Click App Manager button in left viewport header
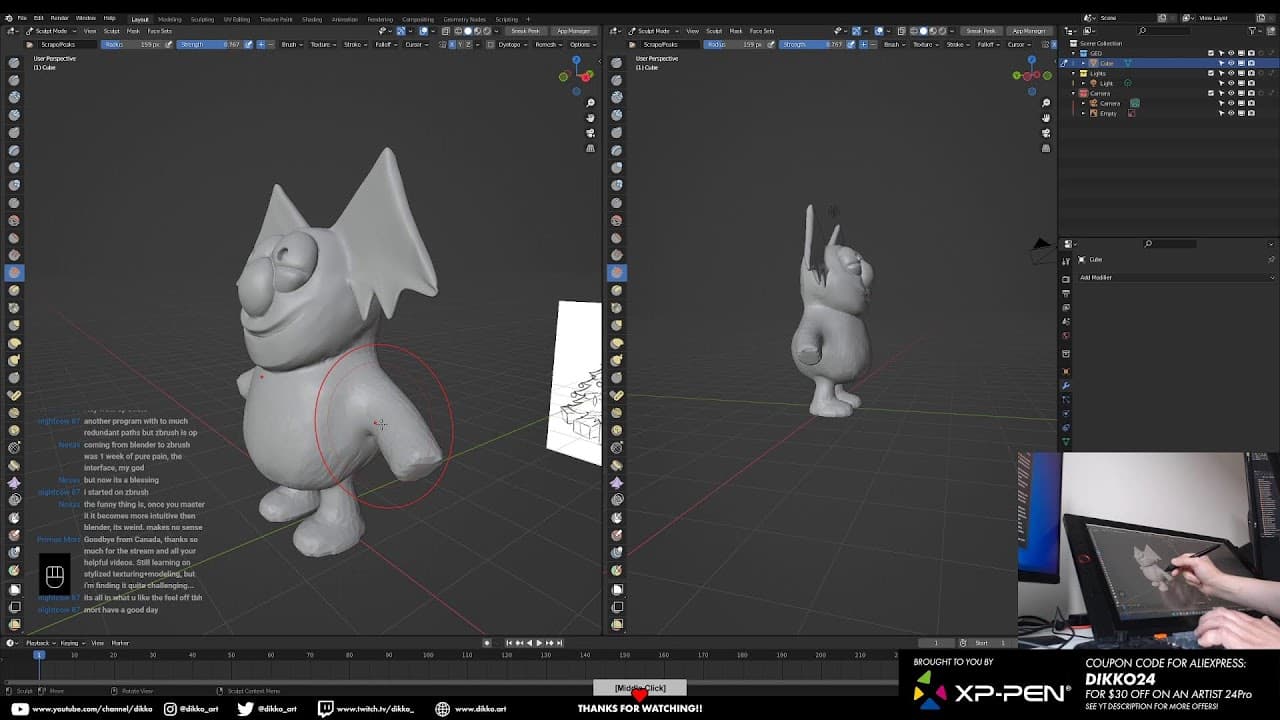 (x=574, y=31)
